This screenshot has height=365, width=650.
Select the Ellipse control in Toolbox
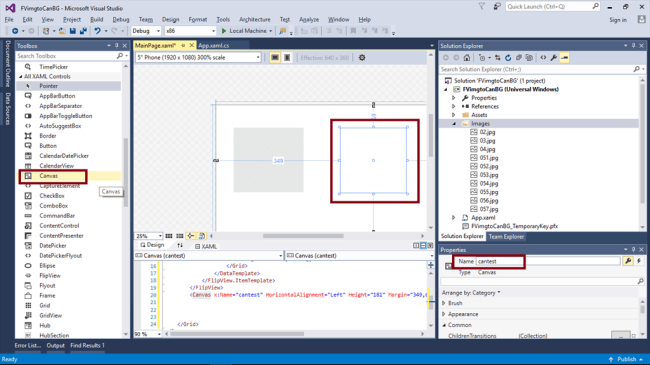pyautogui.click(x=47, y=266)
